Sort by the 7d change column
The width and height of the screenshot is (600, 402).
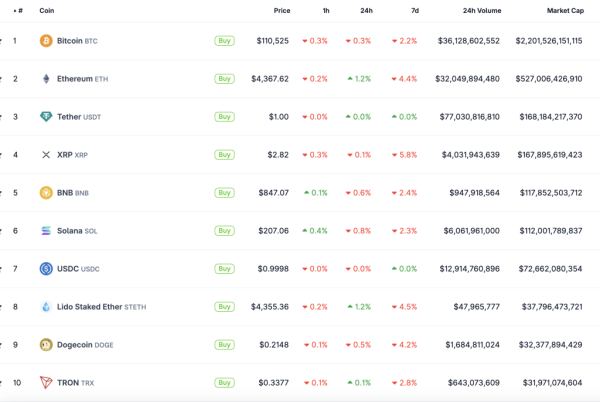pos(415,11)
